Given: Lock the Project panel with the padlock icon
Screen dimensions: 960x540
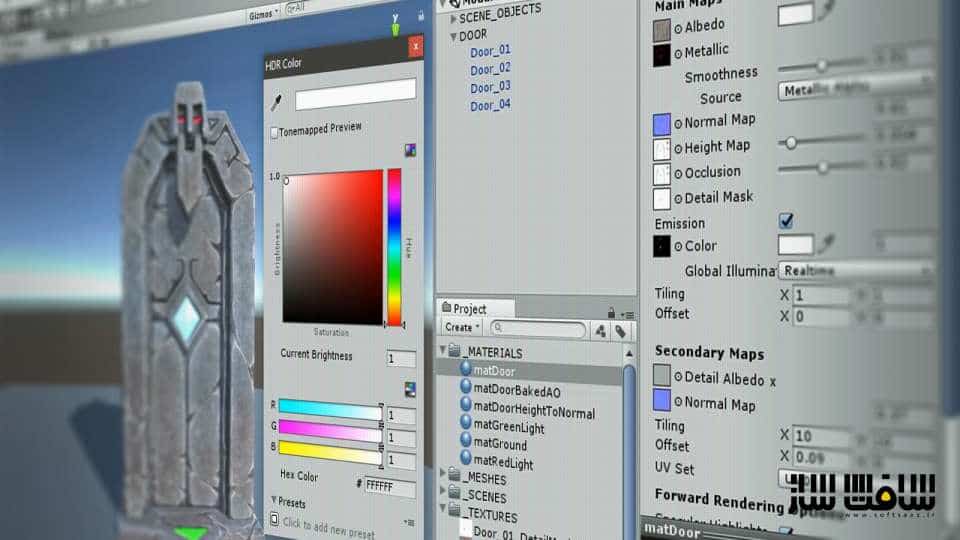Looking at the screenshot, I should pyautogui.click(x=611, y=313).
